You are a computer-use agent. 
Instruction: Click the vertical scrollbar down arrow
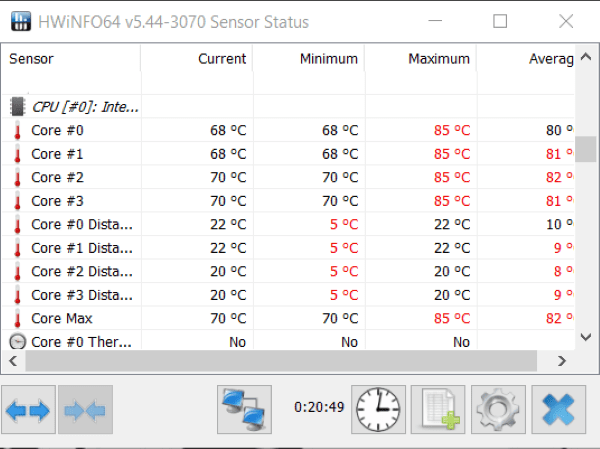(586, 337)
